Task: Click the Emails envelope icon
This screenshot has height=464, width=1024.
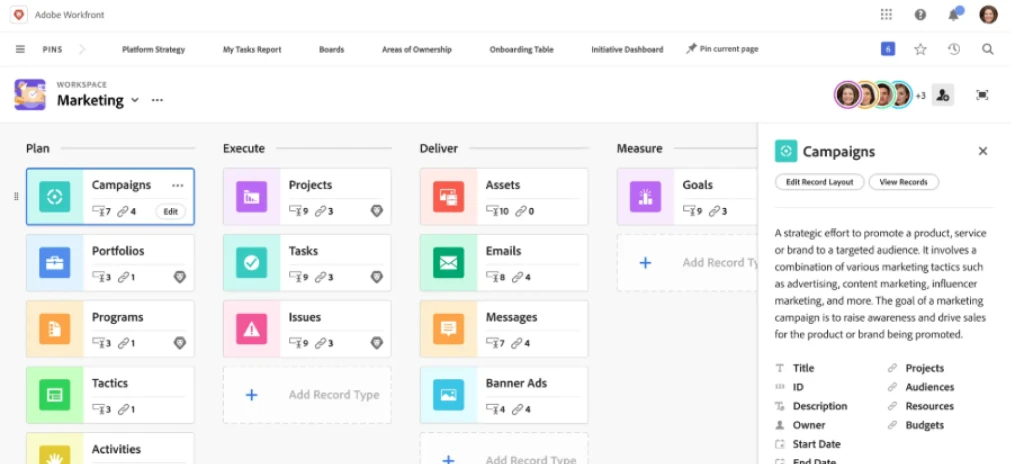Action: coord(449,263)
